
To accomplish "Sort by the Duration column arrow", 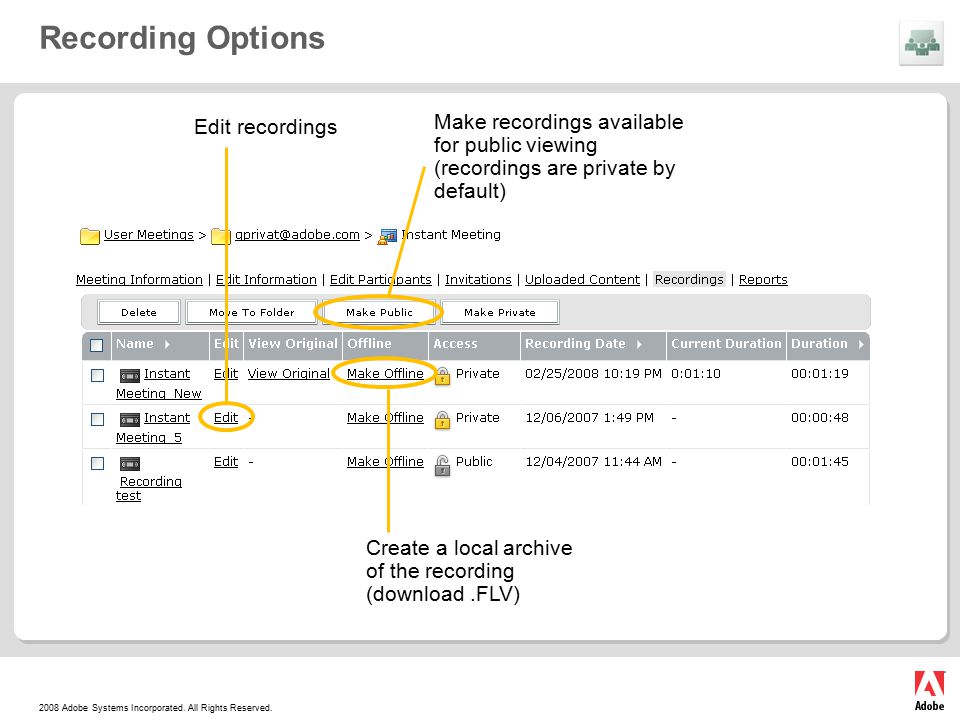I will 861,344.
